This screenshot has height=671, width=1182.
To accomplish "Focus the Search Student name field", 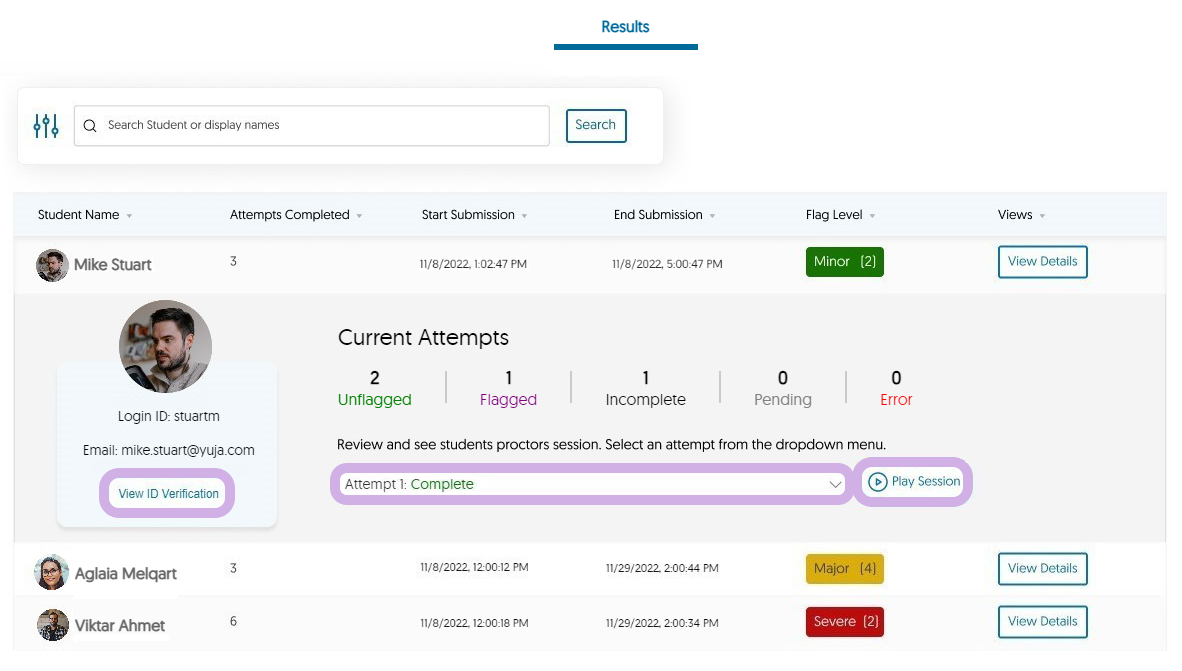I will pyautogui.click(x=320, y=126).
